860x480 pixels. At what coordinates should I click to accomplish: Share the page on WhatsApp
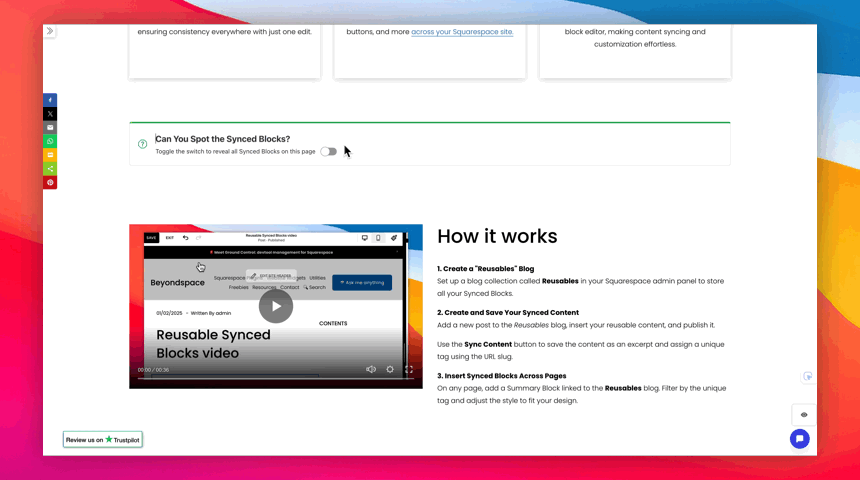coord(50,142)
